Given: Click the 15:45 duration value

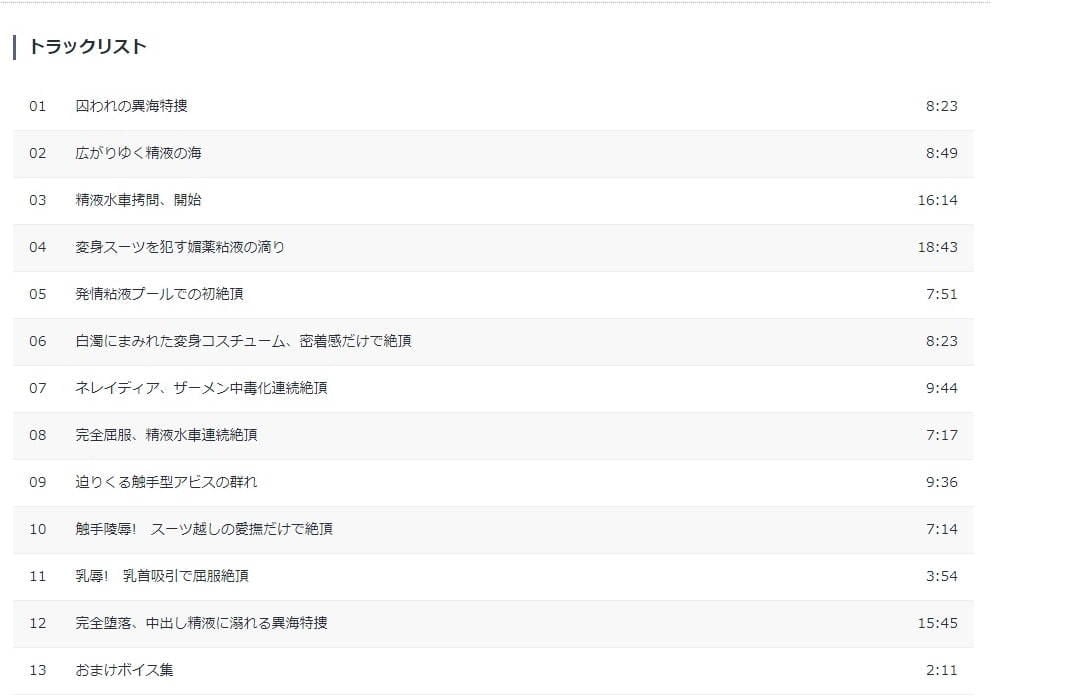Looking at the screenshot, I should (x=937, y=623).
